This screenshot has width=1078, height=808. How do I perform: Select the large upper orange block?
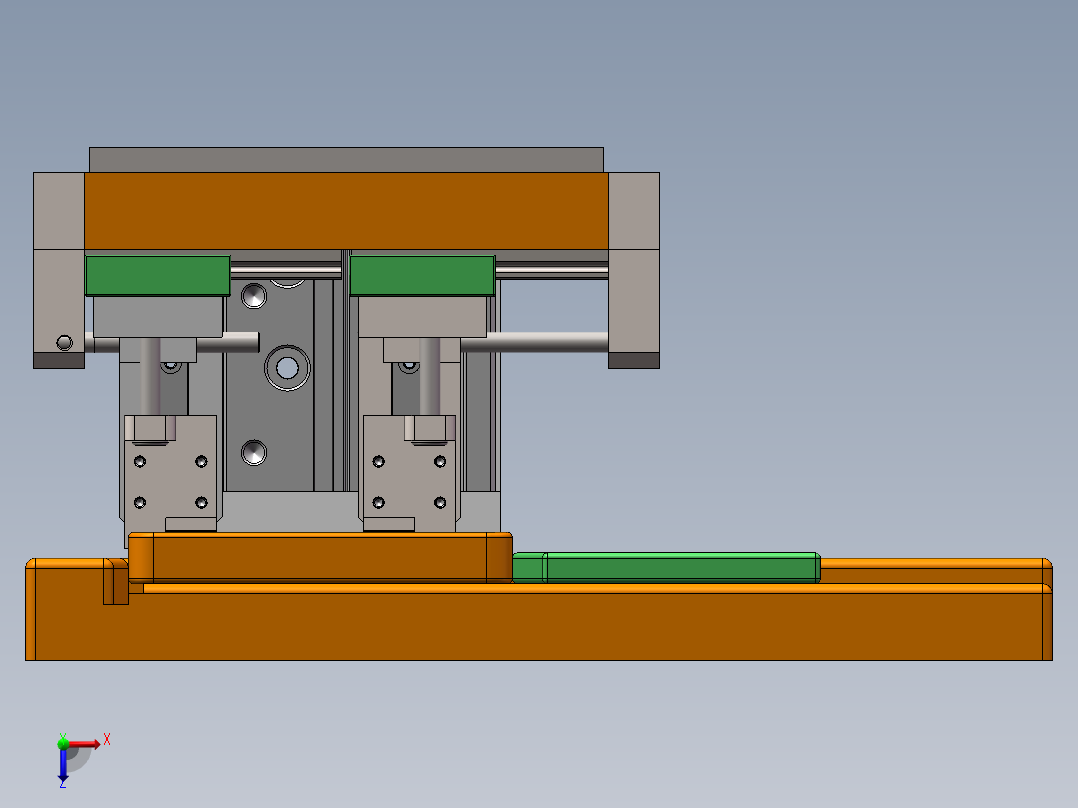point(346,210)
